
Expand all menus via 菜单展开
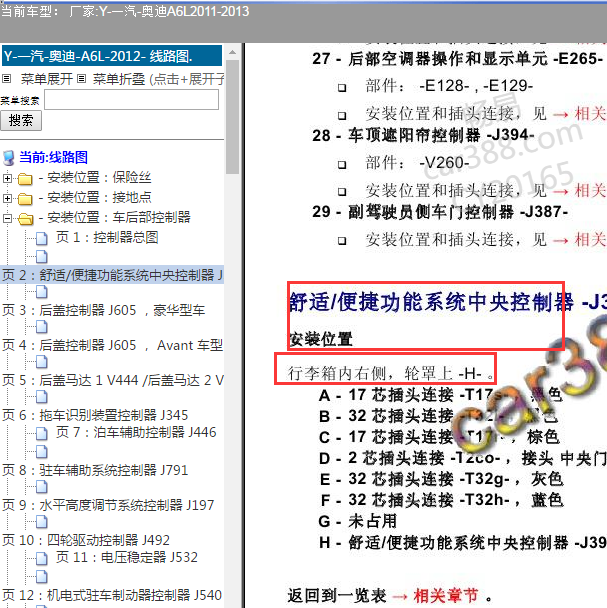47,79
